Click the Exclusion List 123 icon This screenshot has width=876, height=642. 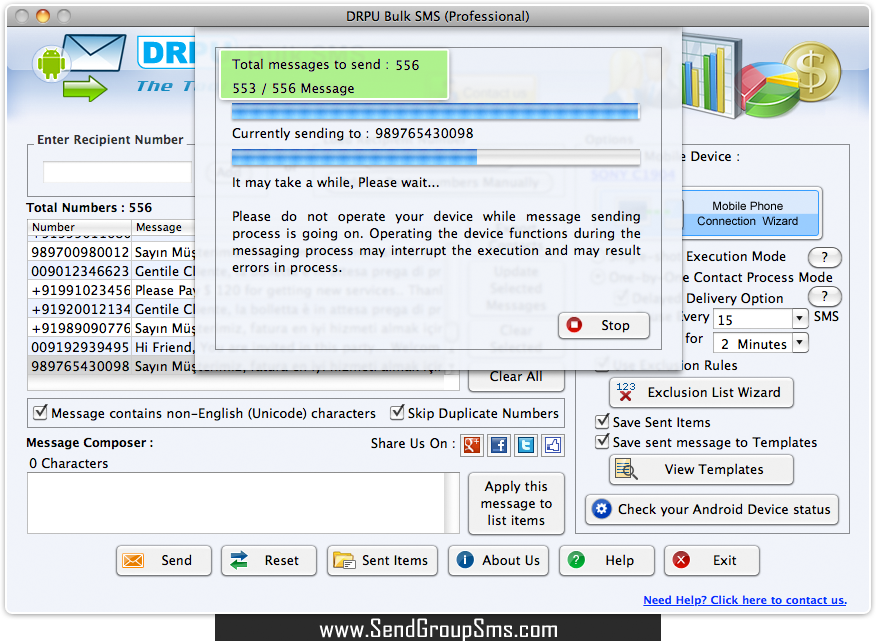pyautogui.click(x=626, y=391)
